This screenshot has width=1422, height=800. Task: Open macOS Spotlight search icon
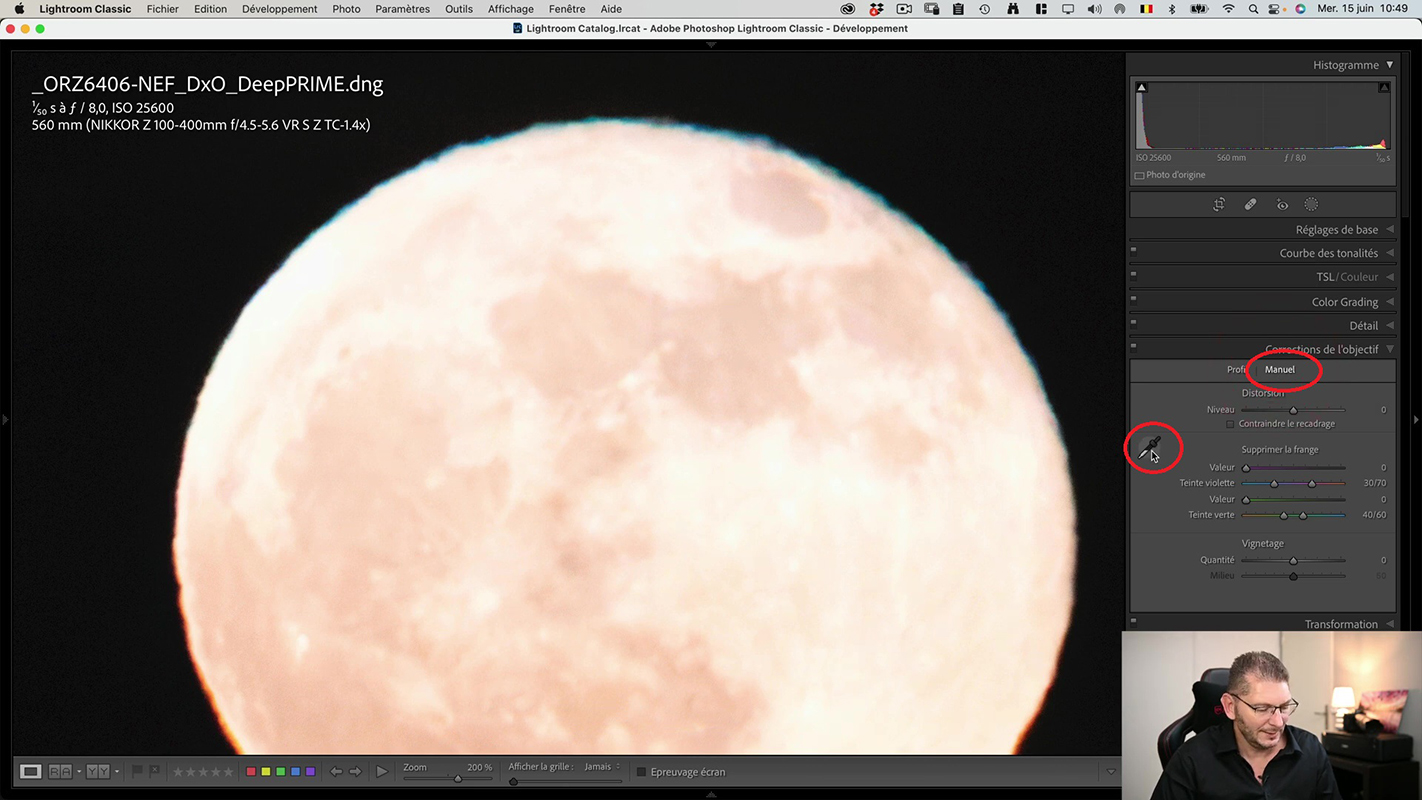point(1254,9)
